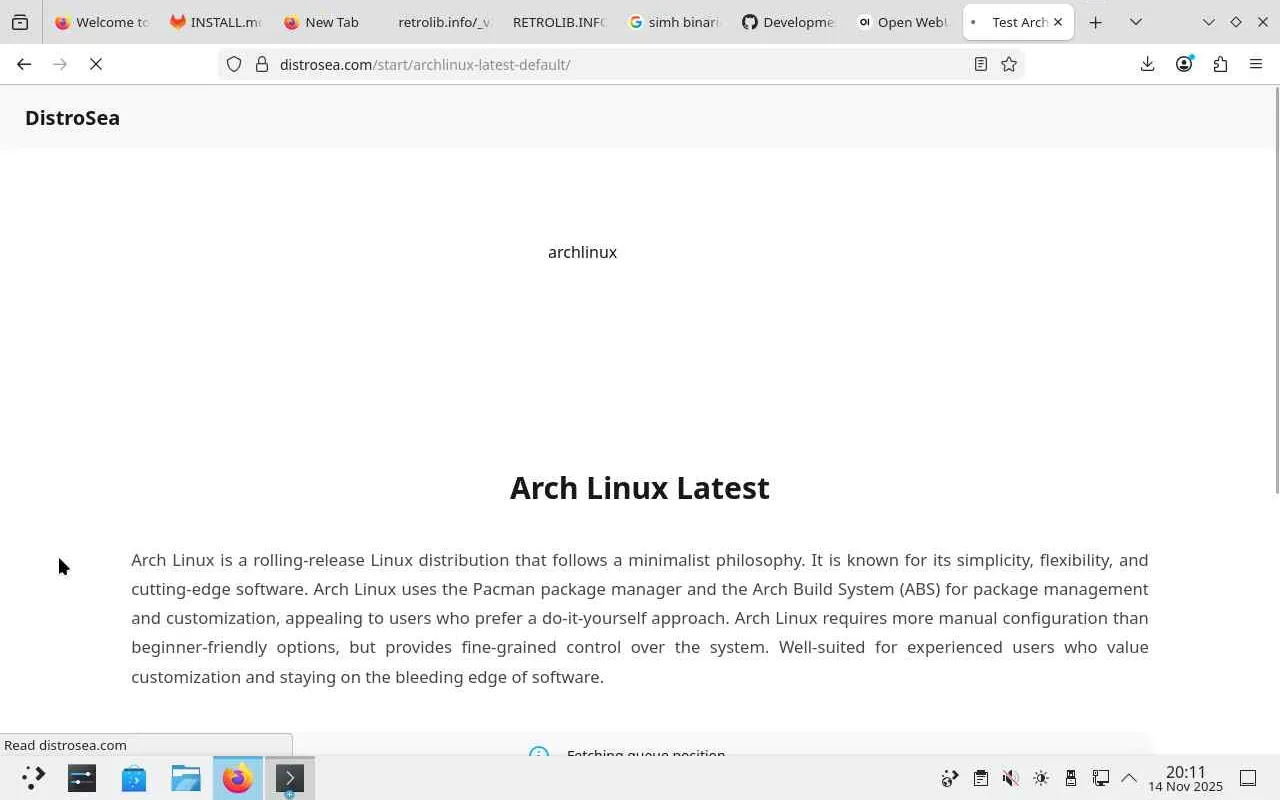The height and width of the screenshot is (800, 1280).
Task: Open the system tray icon left of the clipboard
Action: tap(950, 778)
